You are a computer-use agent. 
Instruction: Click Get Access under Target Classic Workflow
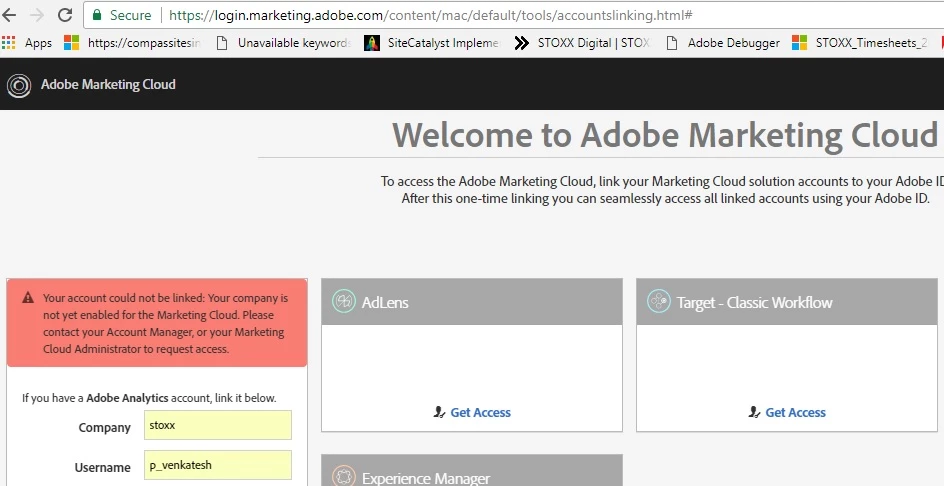(x=795, y=413)
